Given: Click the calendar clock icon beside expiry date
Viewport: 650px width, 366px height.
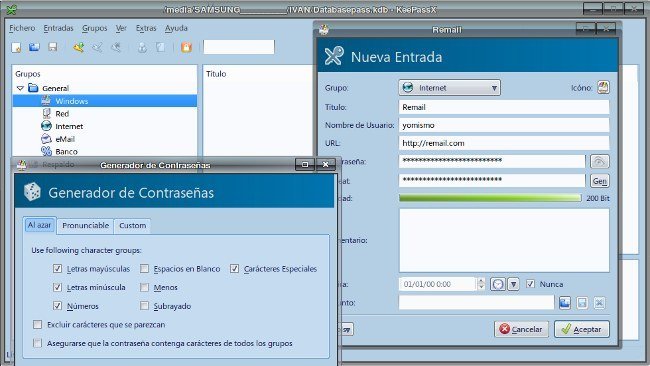Looking at the screenshot, I should [x=498, y=284].
